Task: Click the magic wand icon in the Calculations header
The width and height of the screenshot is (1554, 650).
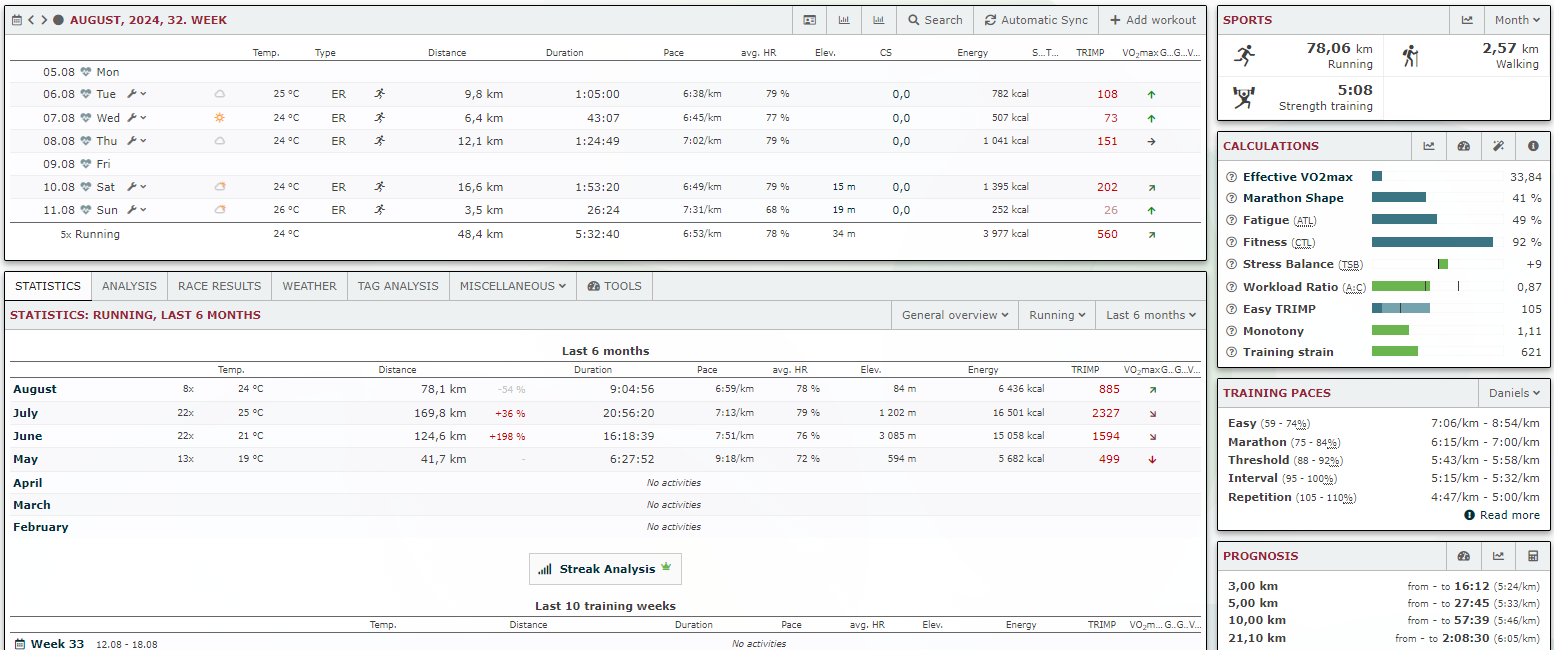Action: coord(1498,146)
